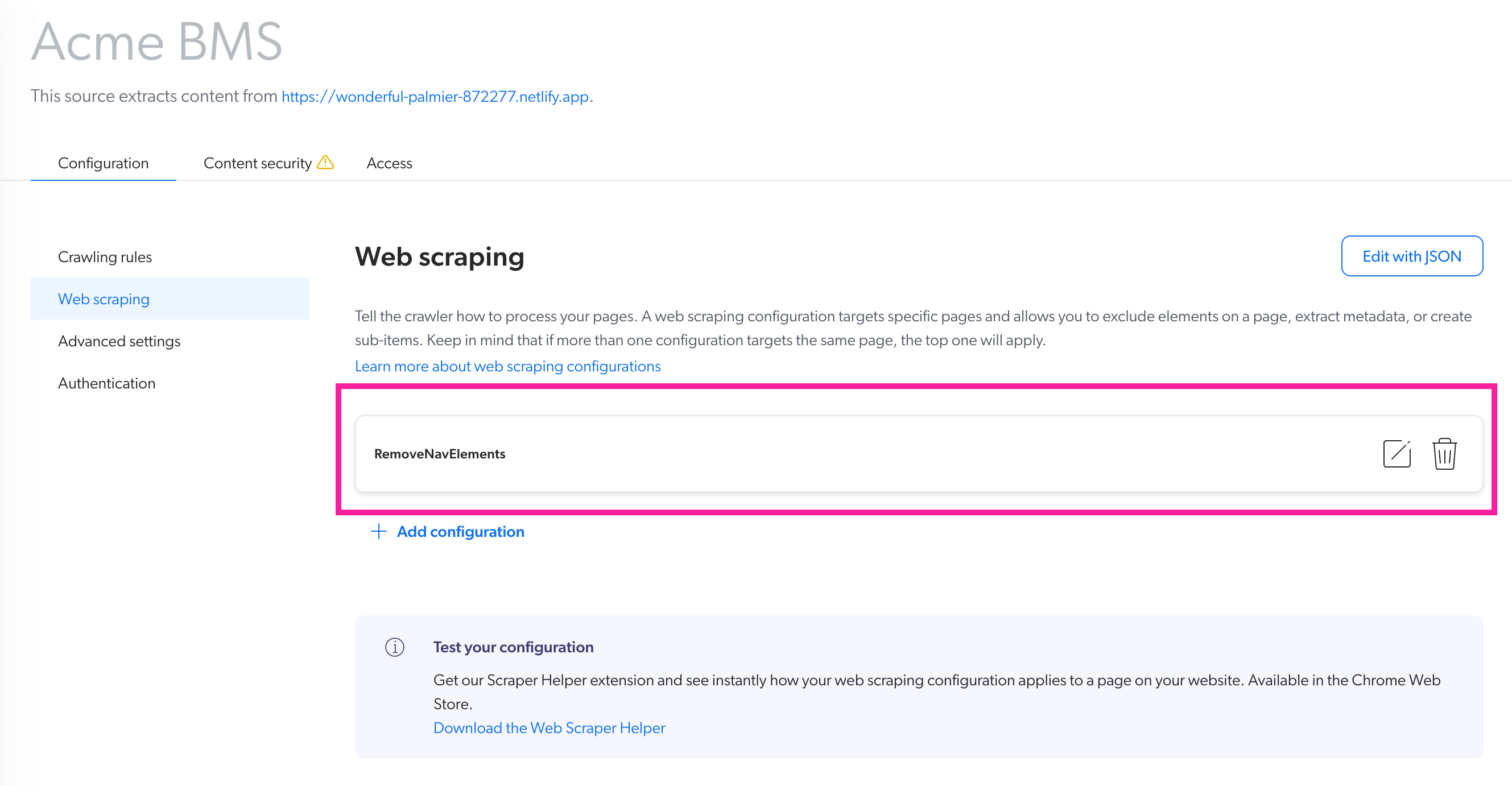Open the RemoveNavElements editor via pencil icon
This screenshot has height=786, width=1512.
(x=1397, y=453)
